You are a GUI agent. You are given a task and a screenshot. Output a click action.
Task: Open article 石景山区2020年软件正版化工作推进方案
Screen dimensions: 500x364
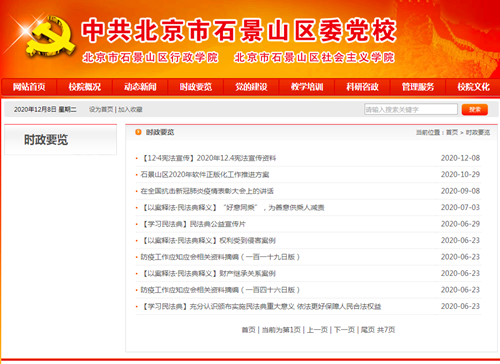coord(205,175)
